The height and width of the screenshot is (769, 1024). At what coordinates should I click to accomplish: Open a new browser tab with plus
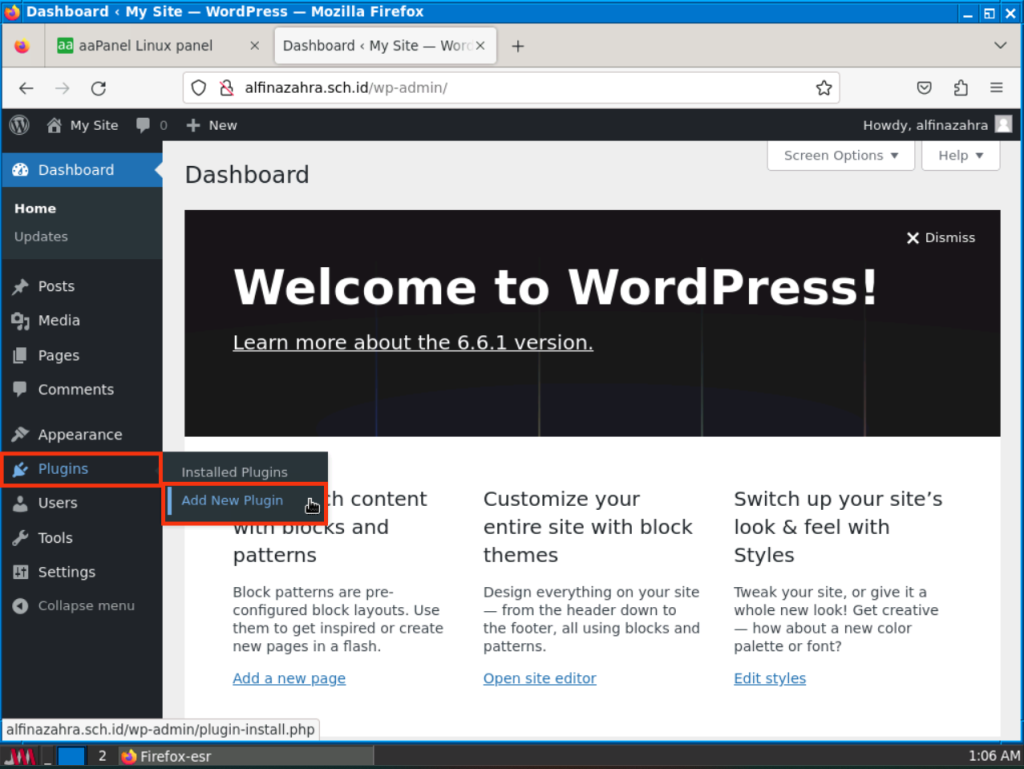point(518,46)
